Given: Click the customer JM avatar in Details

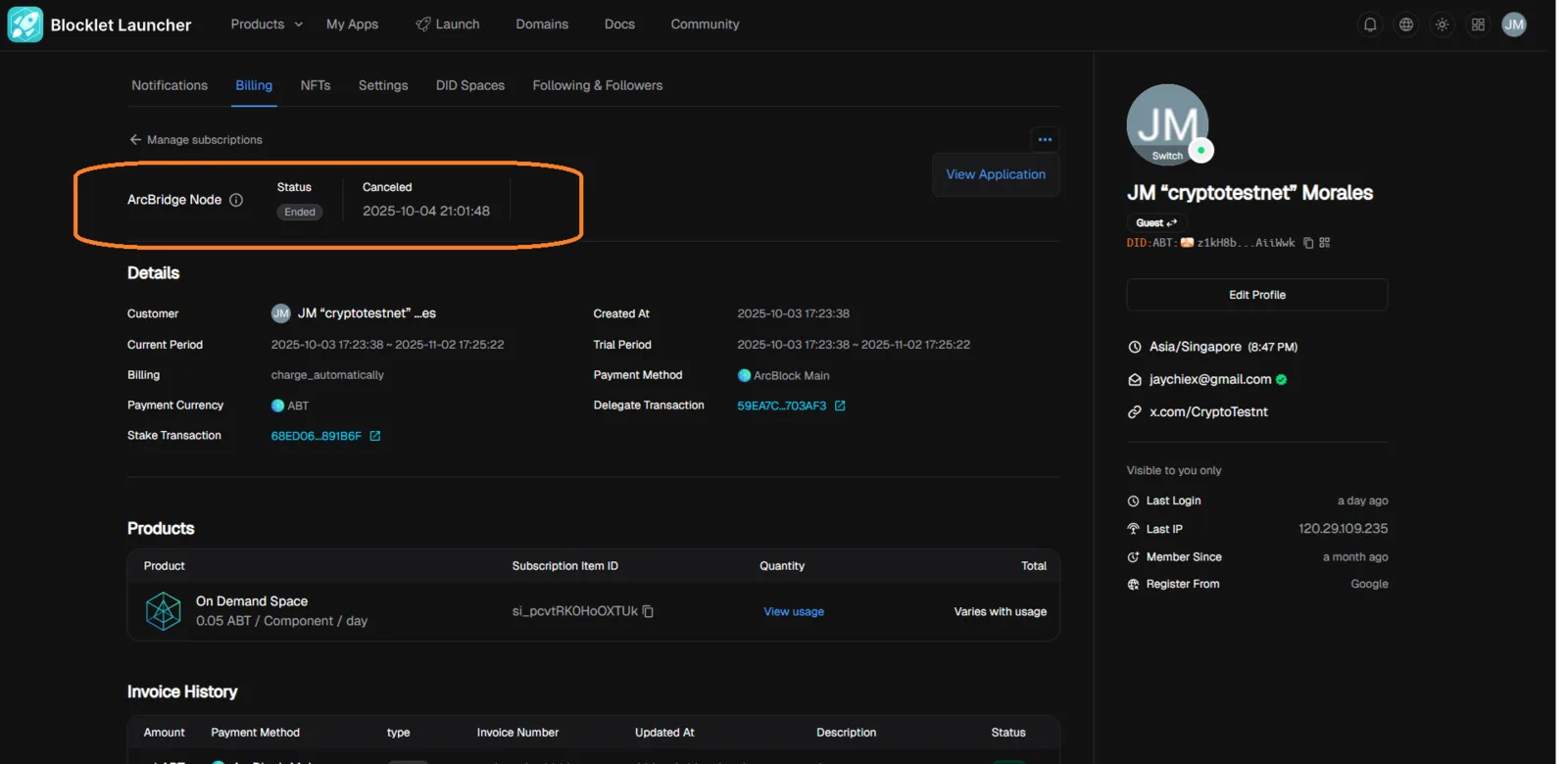Looking at the screenshot, I should (281, 313).
